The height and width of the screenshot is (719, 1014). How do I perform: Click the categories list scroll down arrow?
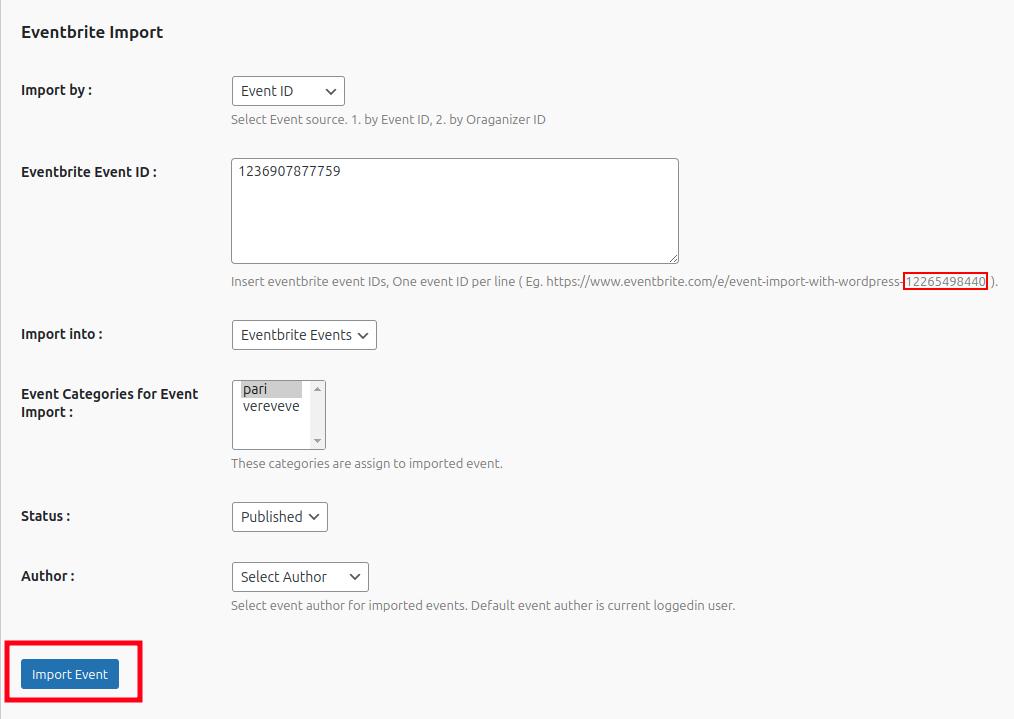[x=318, y=441]
